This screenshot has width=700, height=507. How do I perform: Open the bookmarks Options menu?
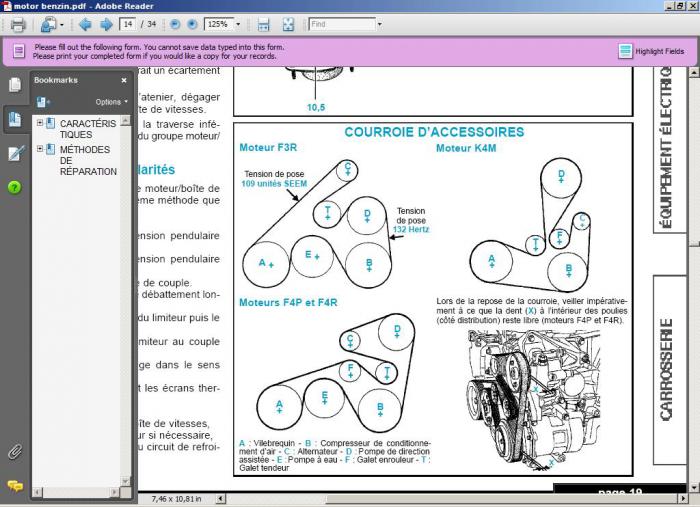[111, 102]
